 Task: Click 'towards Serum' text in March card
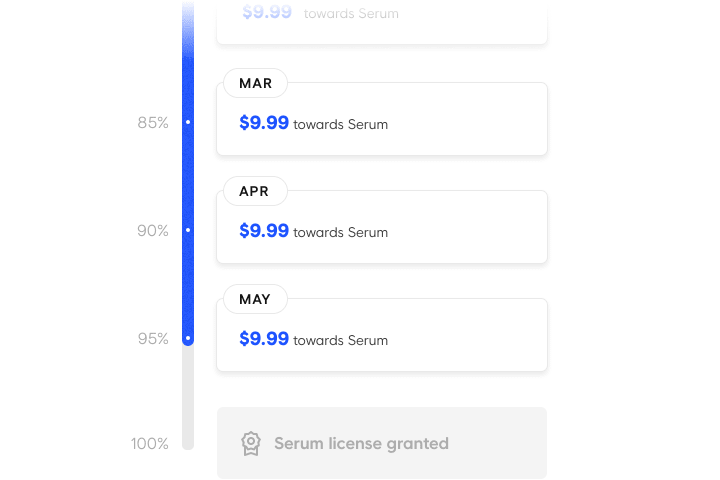pyautogui.click(x=341, y=124)
